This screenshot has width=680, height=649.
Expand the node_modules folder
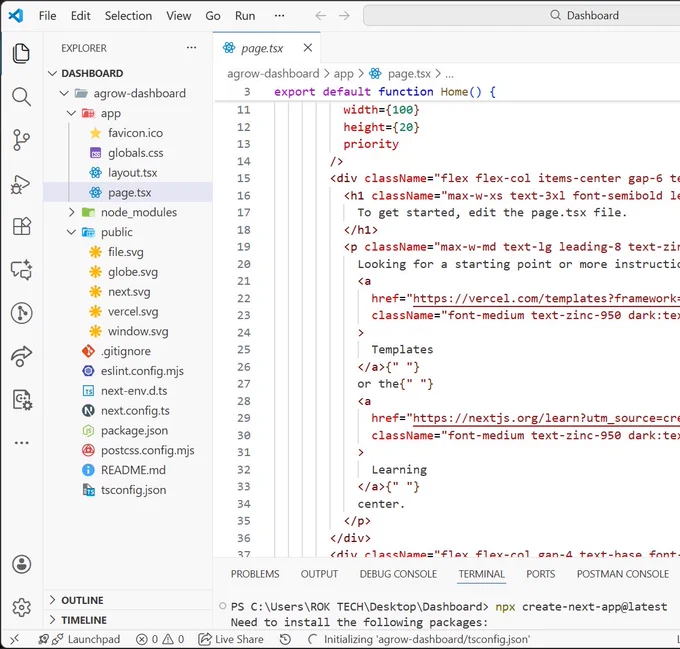click(x=72, y=212)
